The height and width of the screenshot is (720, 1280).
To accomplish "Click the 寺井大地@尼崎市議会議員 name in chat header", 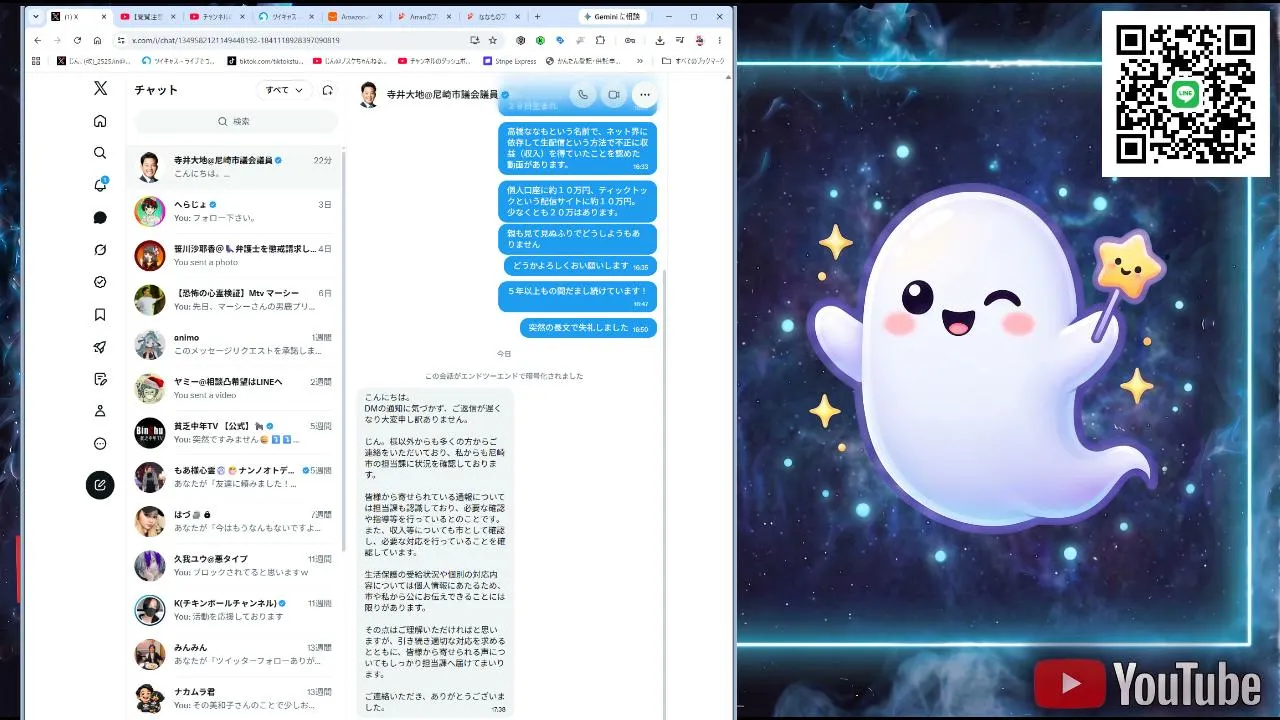I will pos(442,94).
